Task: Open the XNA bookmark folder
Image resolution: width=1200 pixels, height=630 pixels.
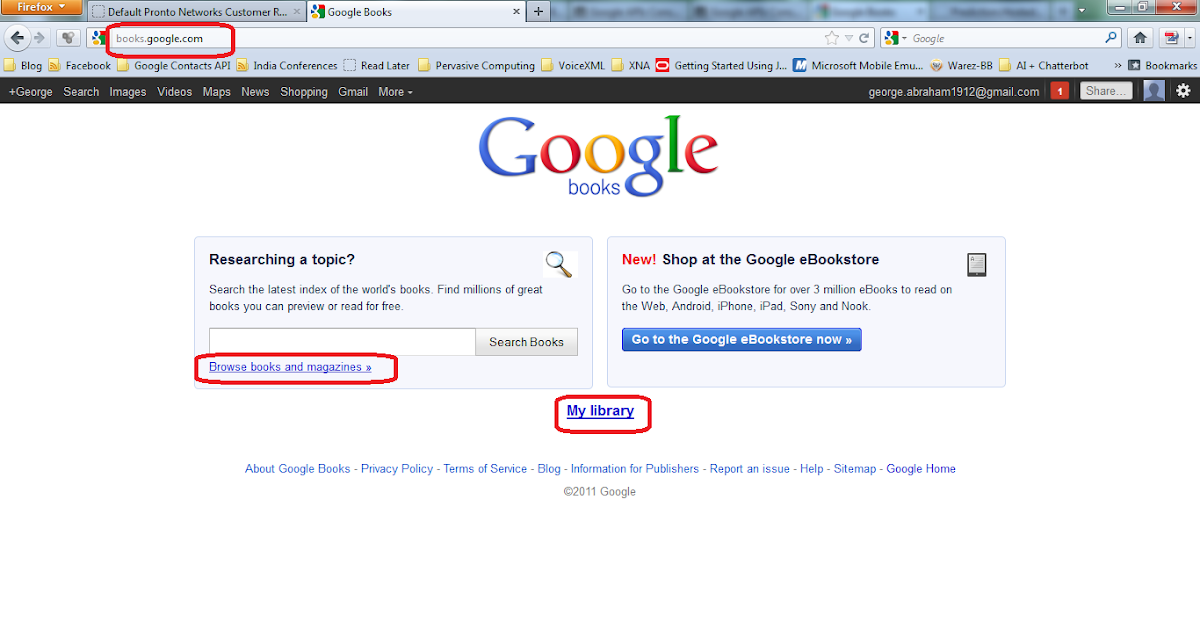Action: pos(631,65)
